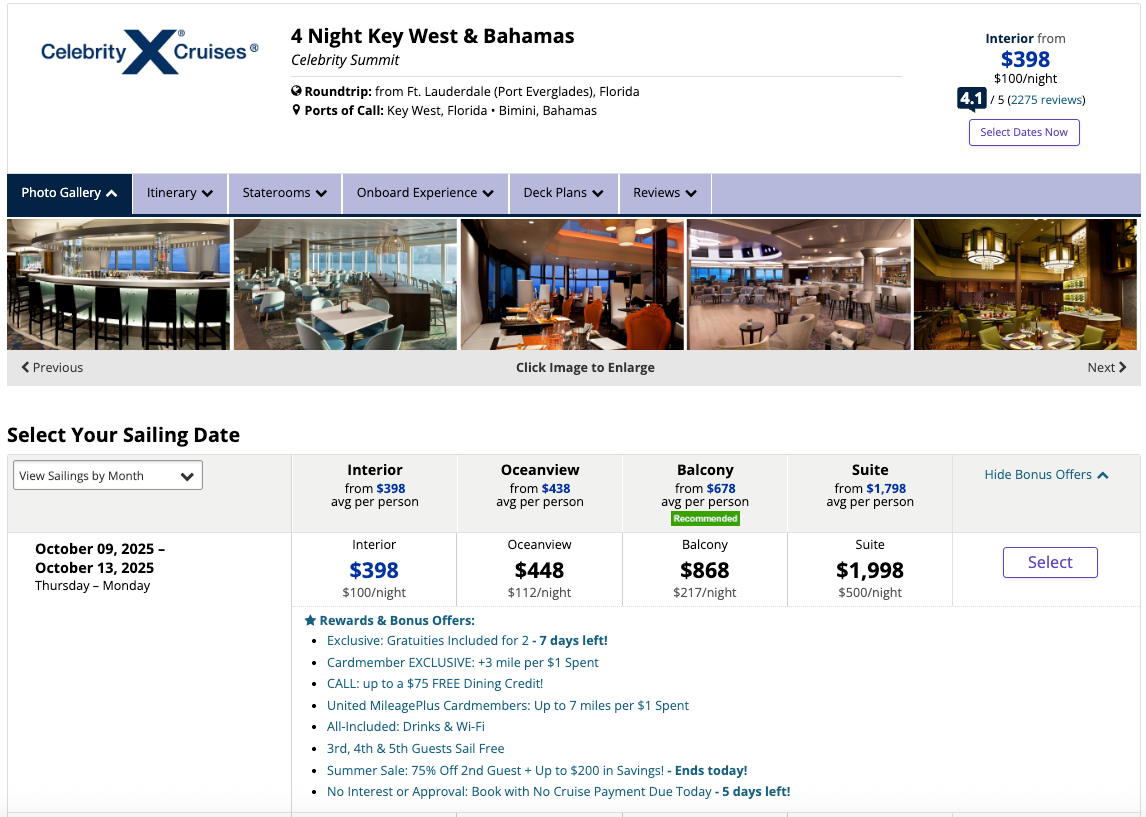This screenshot has height=817, width=1146.
Task: Click the map pin icon beside Ports of Call
Action: click(x=296, y=110)
